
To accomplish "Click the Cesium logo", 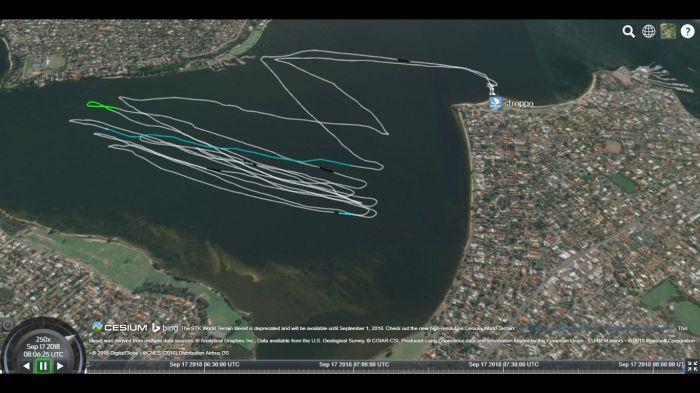I will click(x=119, y=327).
